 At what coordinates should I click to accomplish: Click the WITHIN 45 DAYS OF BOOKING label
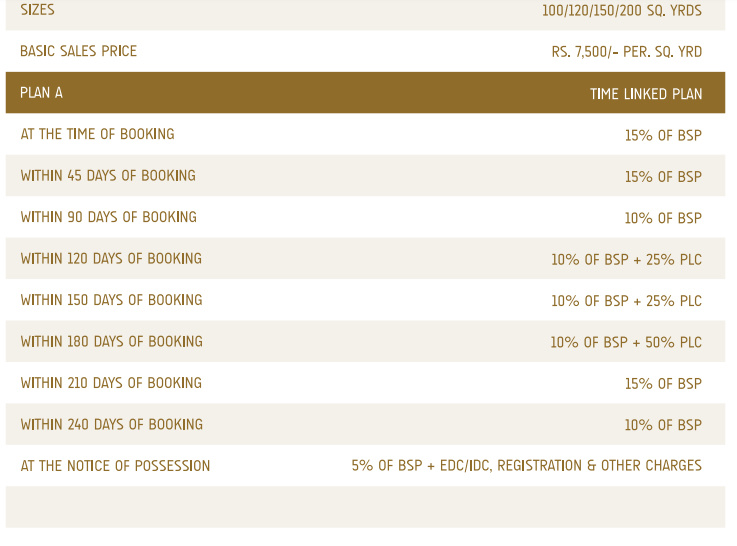pos(108,176)
